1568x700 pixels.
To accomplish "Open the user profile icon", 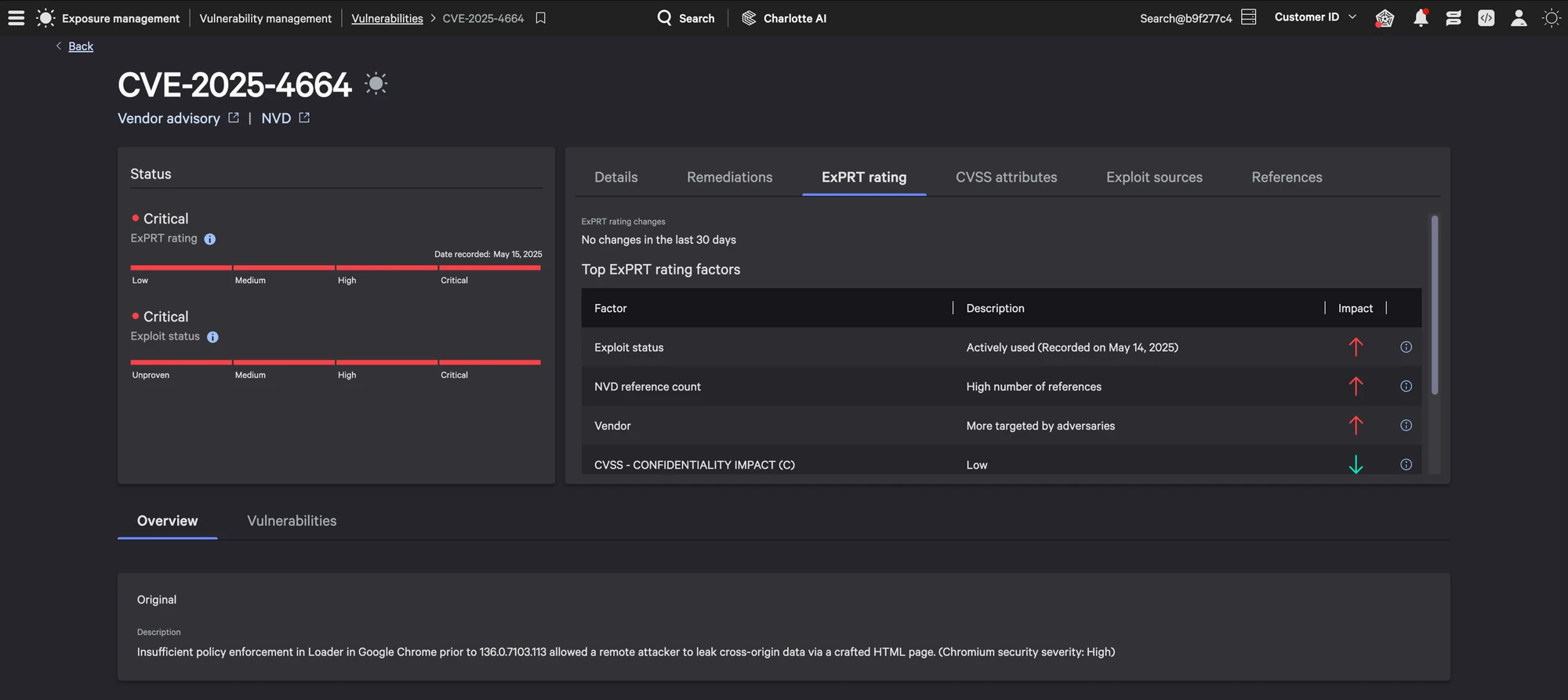I will coord(1519,17).
